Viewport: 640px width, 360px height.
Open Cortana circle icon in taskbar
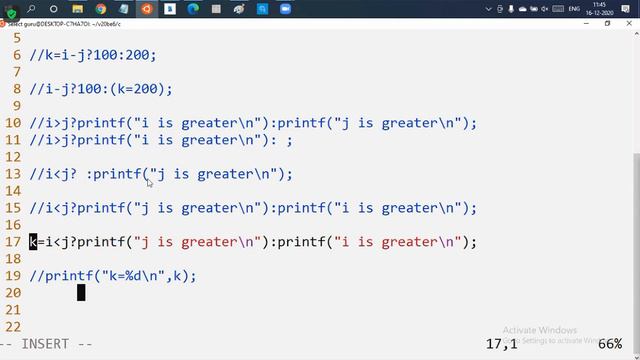(53, 9)
